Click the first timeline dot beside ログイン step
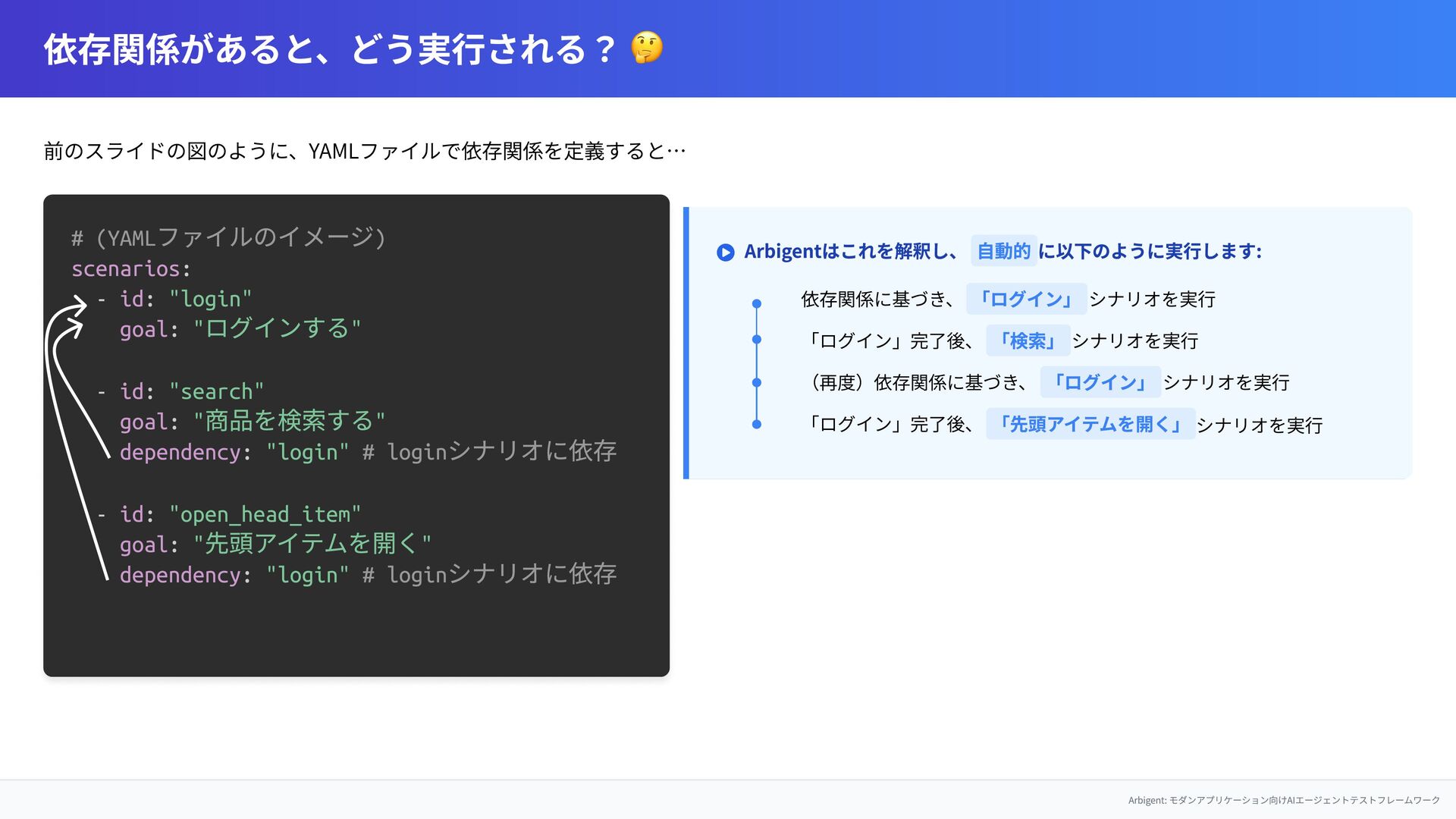 tap(756, 303)
